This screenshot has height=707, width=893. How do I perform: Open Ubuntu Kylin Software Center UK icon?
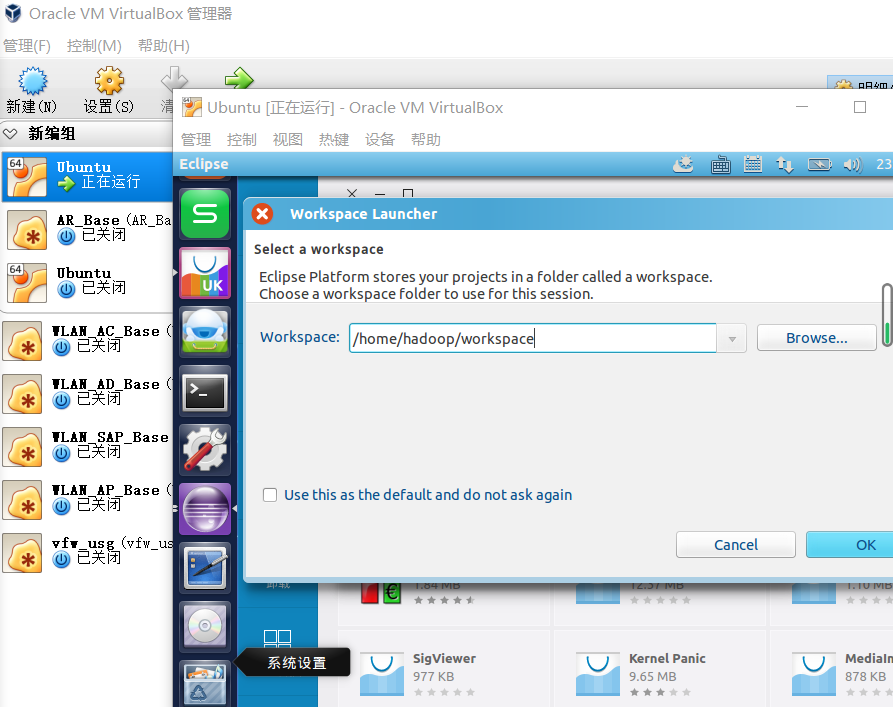point(205,273)
